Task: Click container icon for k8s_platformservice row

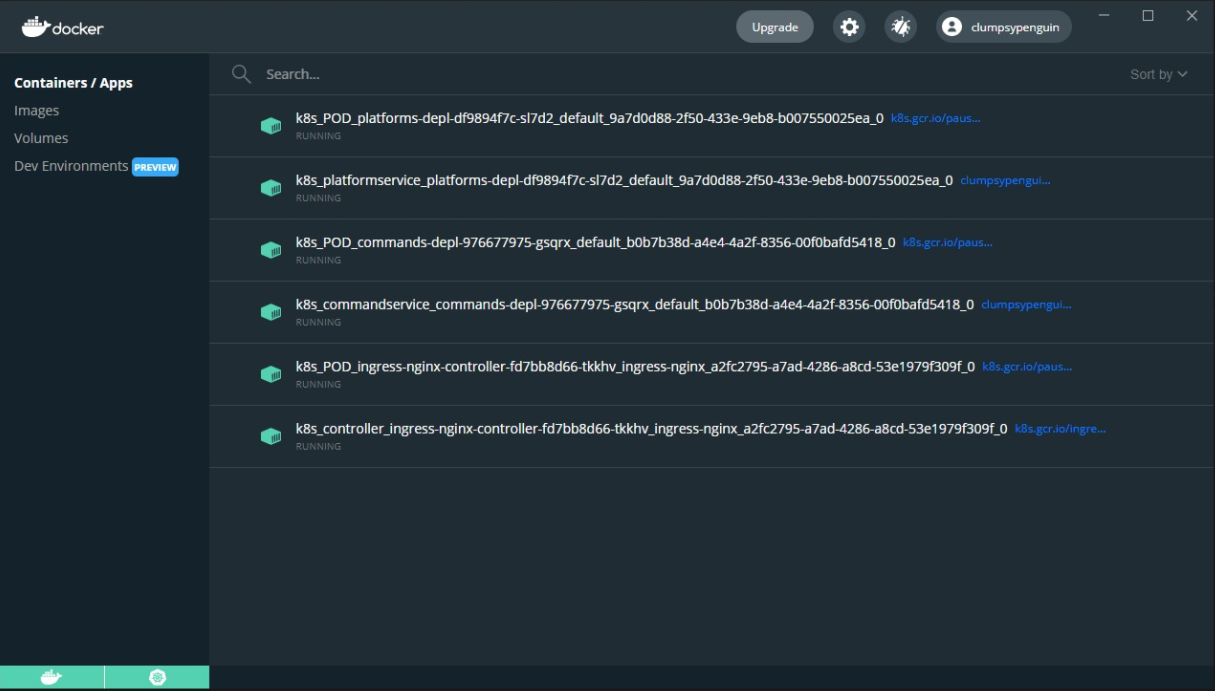Action: [271, 188]
